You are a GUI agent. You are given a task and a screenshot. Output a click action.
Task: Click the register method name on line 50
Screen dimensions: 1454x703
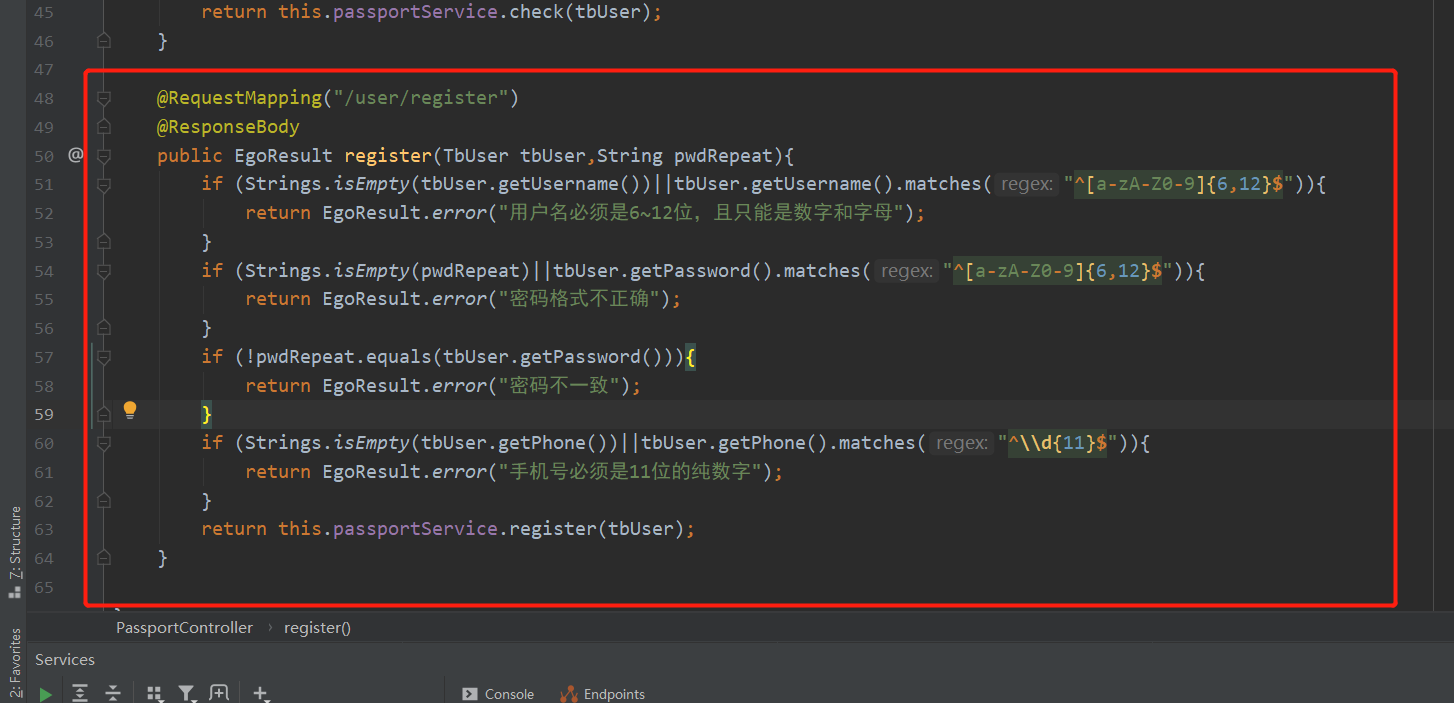388,156
